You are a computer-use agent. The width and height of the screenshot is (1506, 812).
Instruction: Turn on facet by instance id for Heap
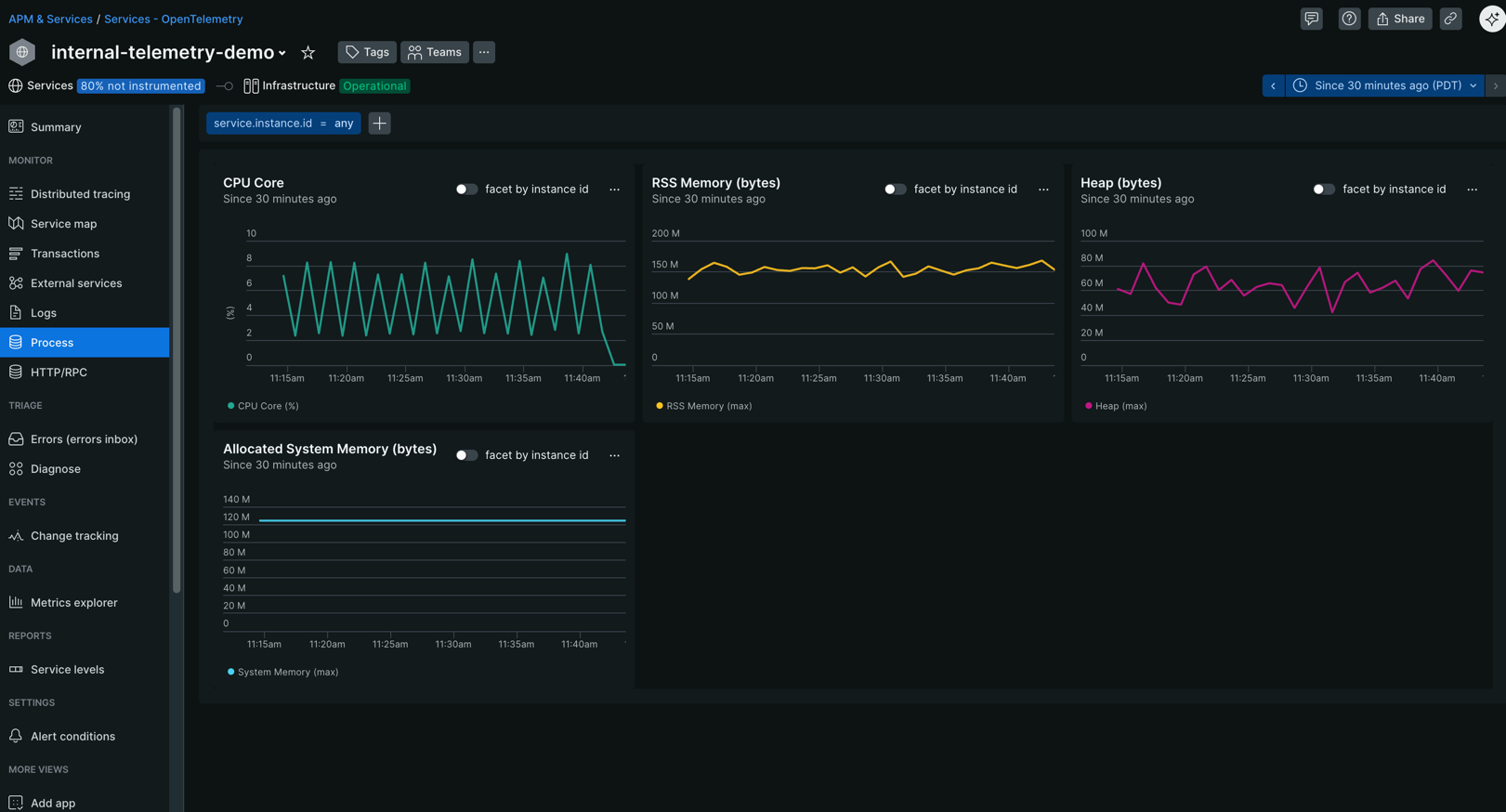[1324, 190]
